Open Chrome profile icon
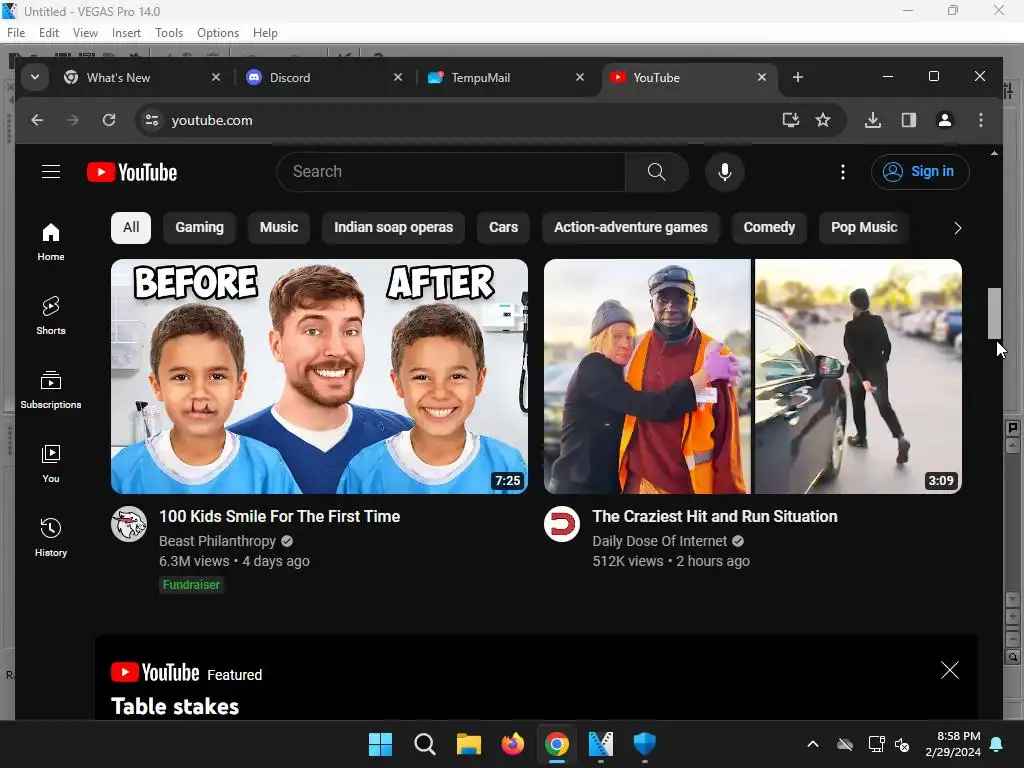This screenshot has height=768, width=1024. [x=944, y=120]
